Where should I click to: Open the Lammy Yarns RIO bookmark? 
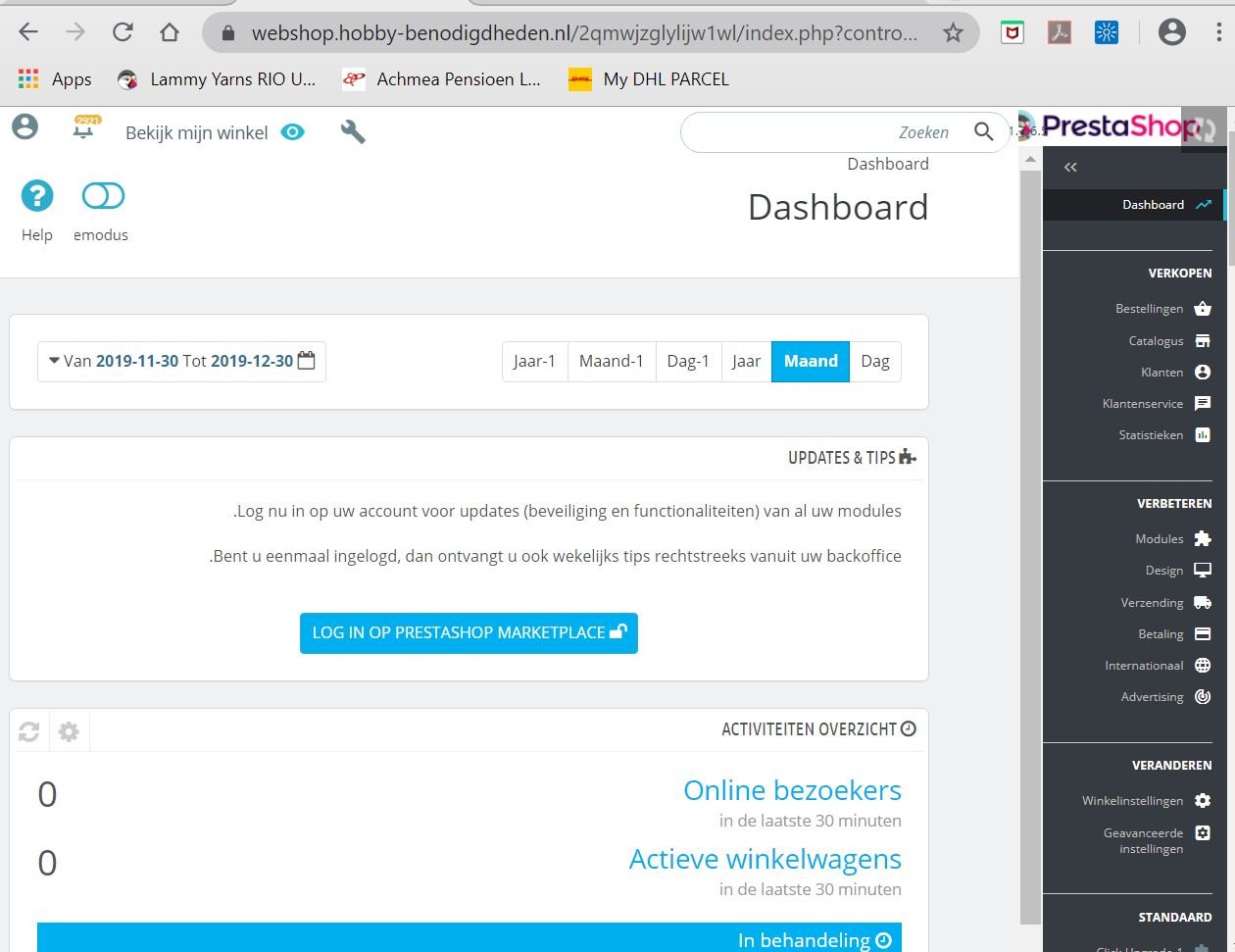pyautogui.click(x=217, y=79)
